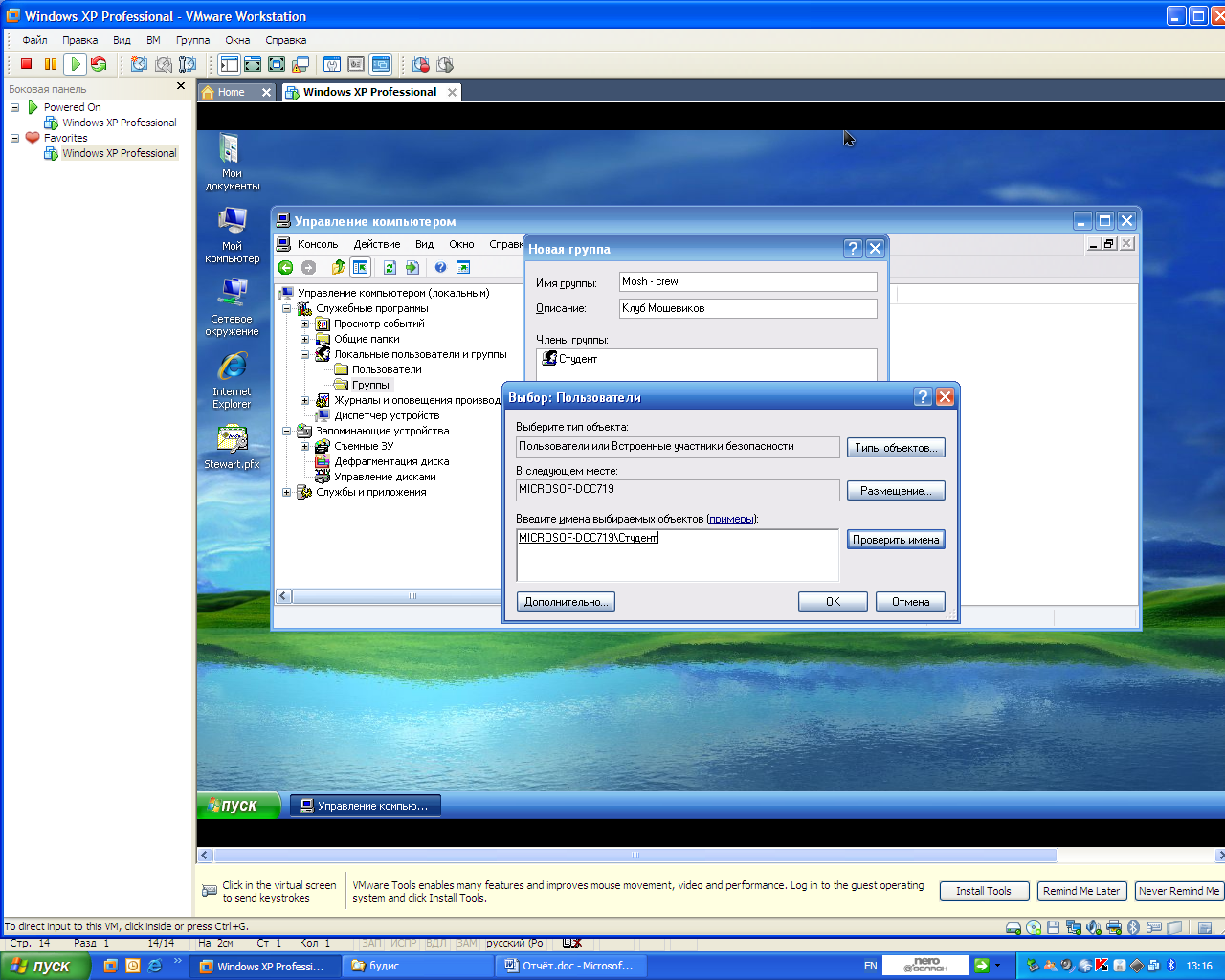Confirm user selection with OK button
The width and height of the screenshot is (1225, 980).
pyautogui.click(x=833, y=602)
